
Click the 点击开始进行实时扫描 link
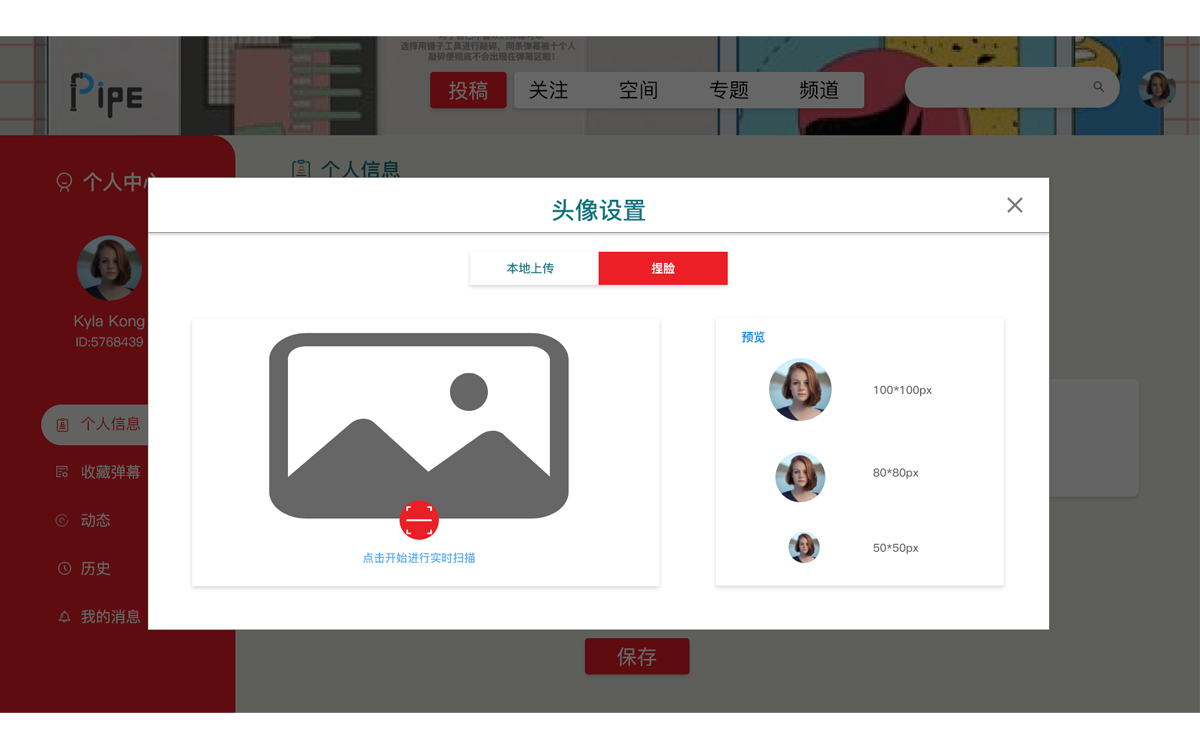coord(419,558)
